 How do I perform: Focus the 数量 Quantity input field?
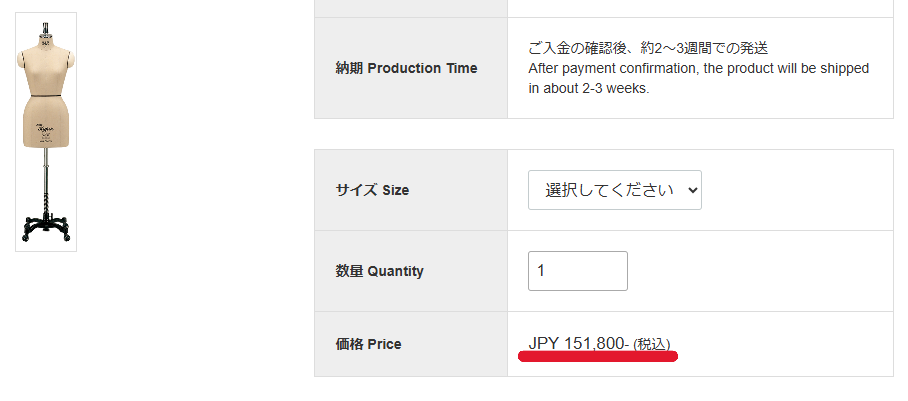(577, 271)
